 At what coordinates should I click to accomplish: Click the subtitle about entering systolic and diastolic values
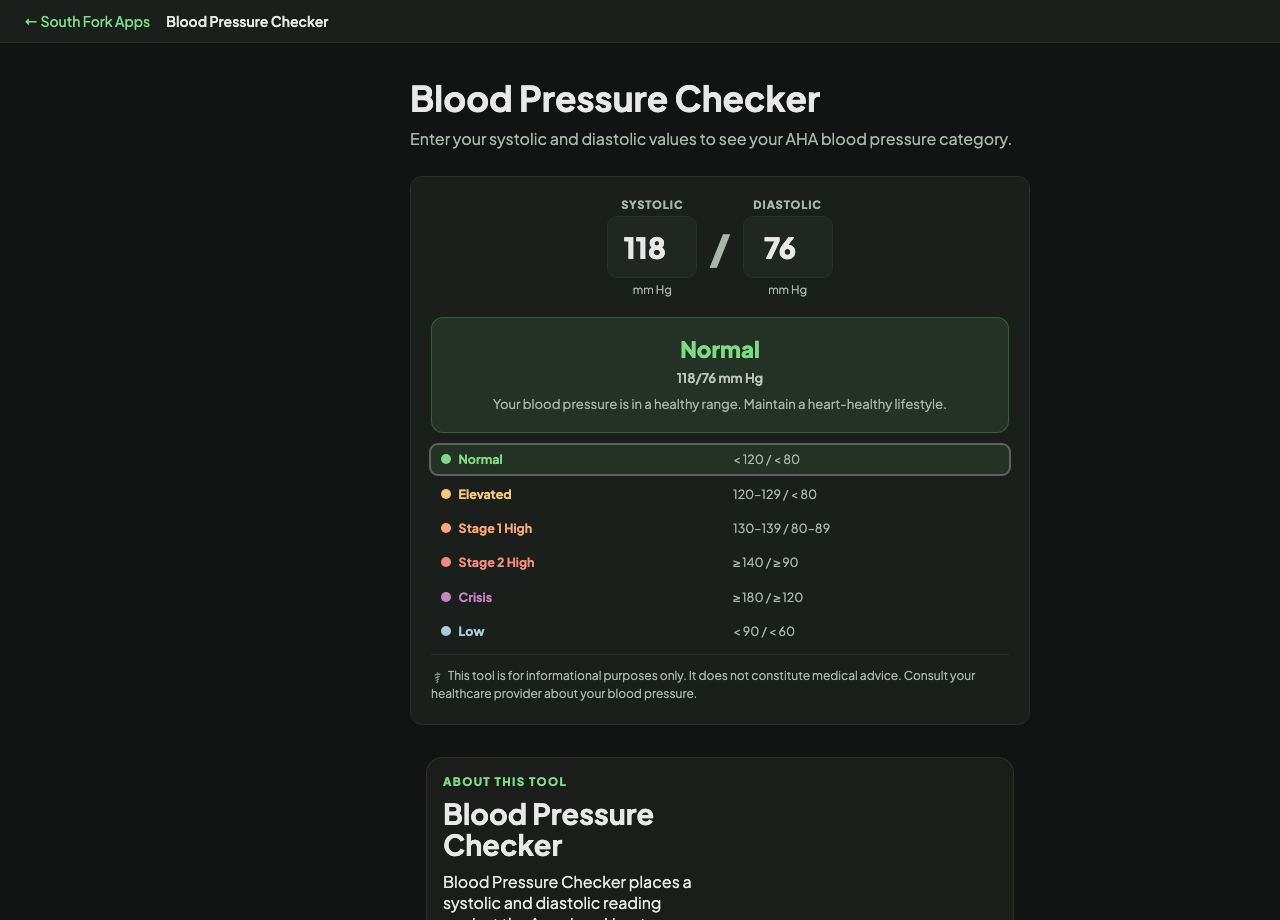711,139
